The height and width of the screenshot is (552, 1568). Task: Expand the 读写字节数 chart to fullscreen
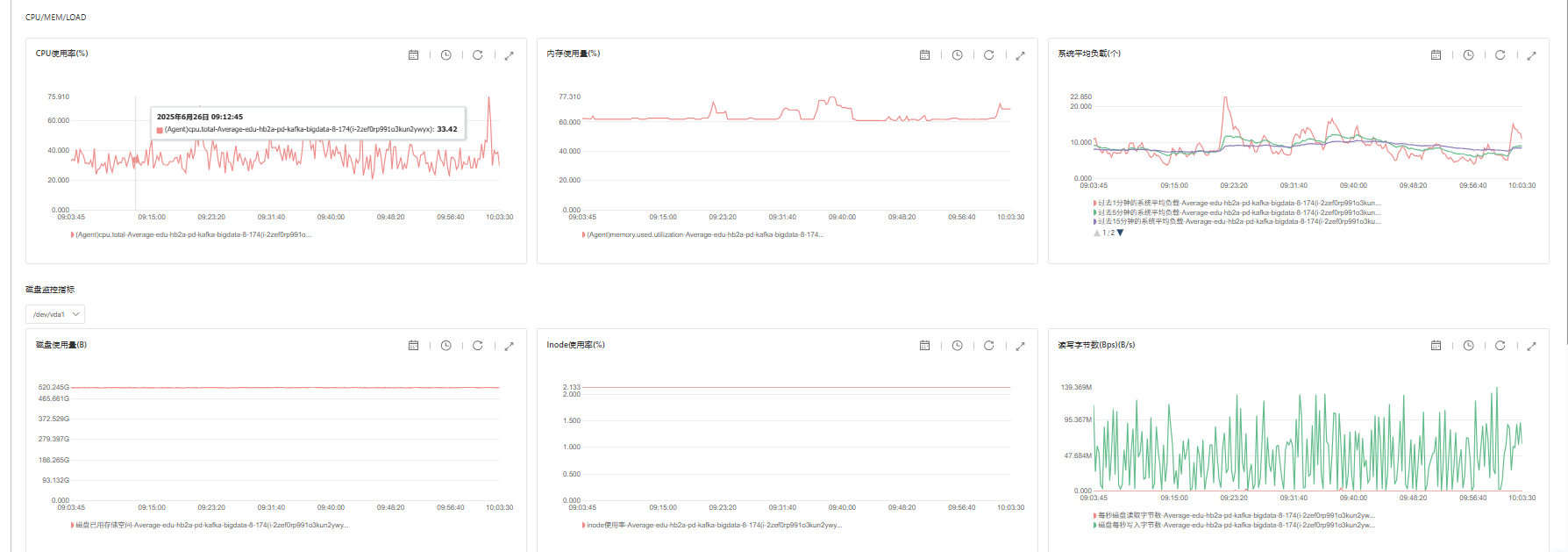click(1531, 346)
